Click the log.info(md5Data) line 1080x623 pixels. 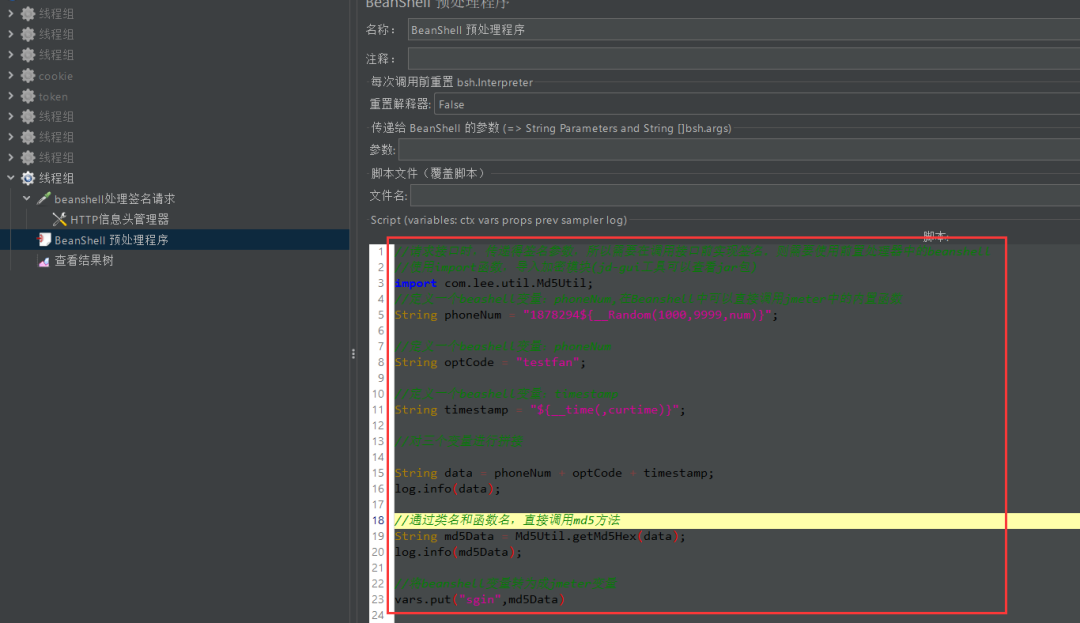pos(458,552)
